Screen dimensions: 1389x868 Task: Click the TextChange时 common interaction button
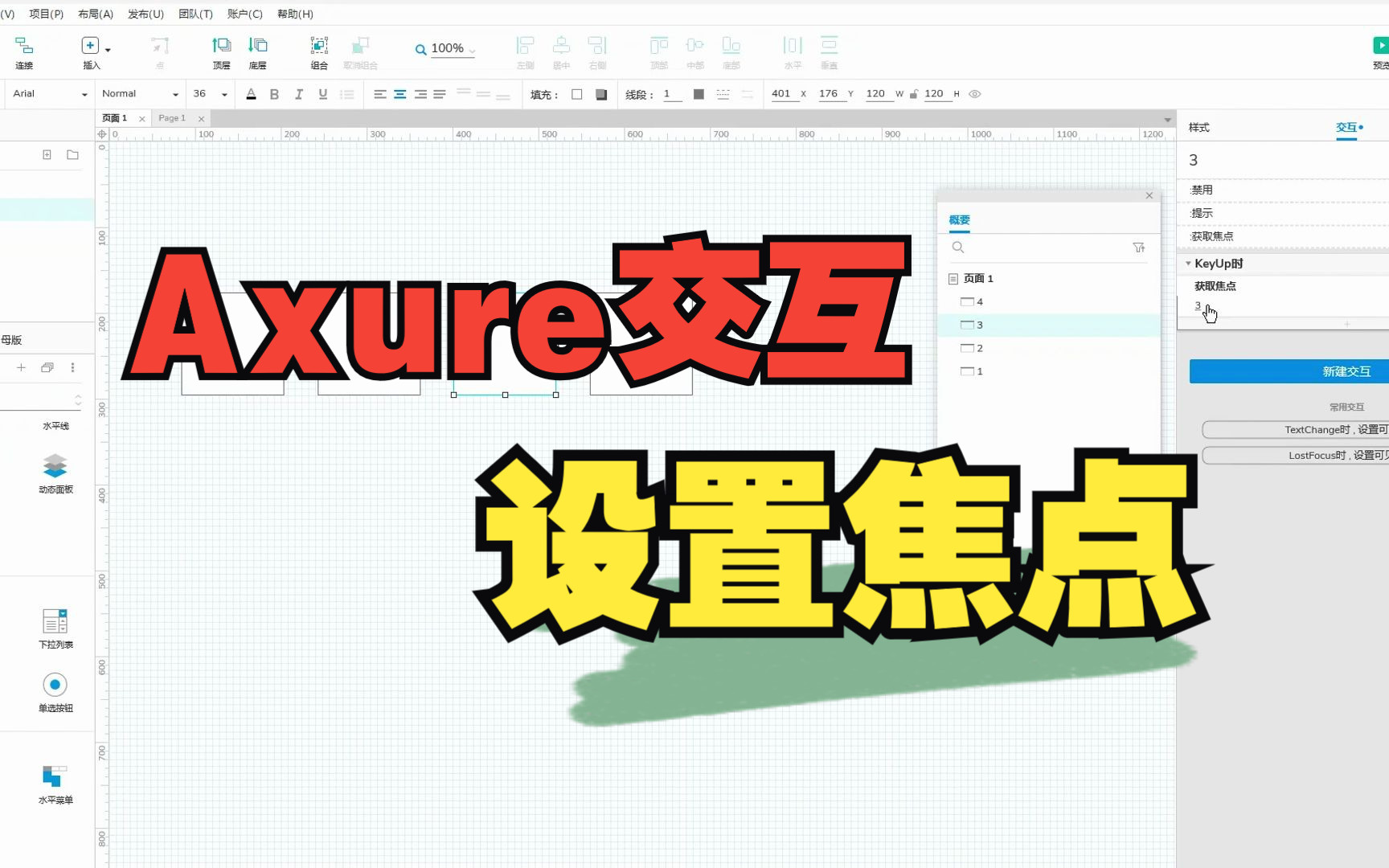click(x=1296, y=430)
